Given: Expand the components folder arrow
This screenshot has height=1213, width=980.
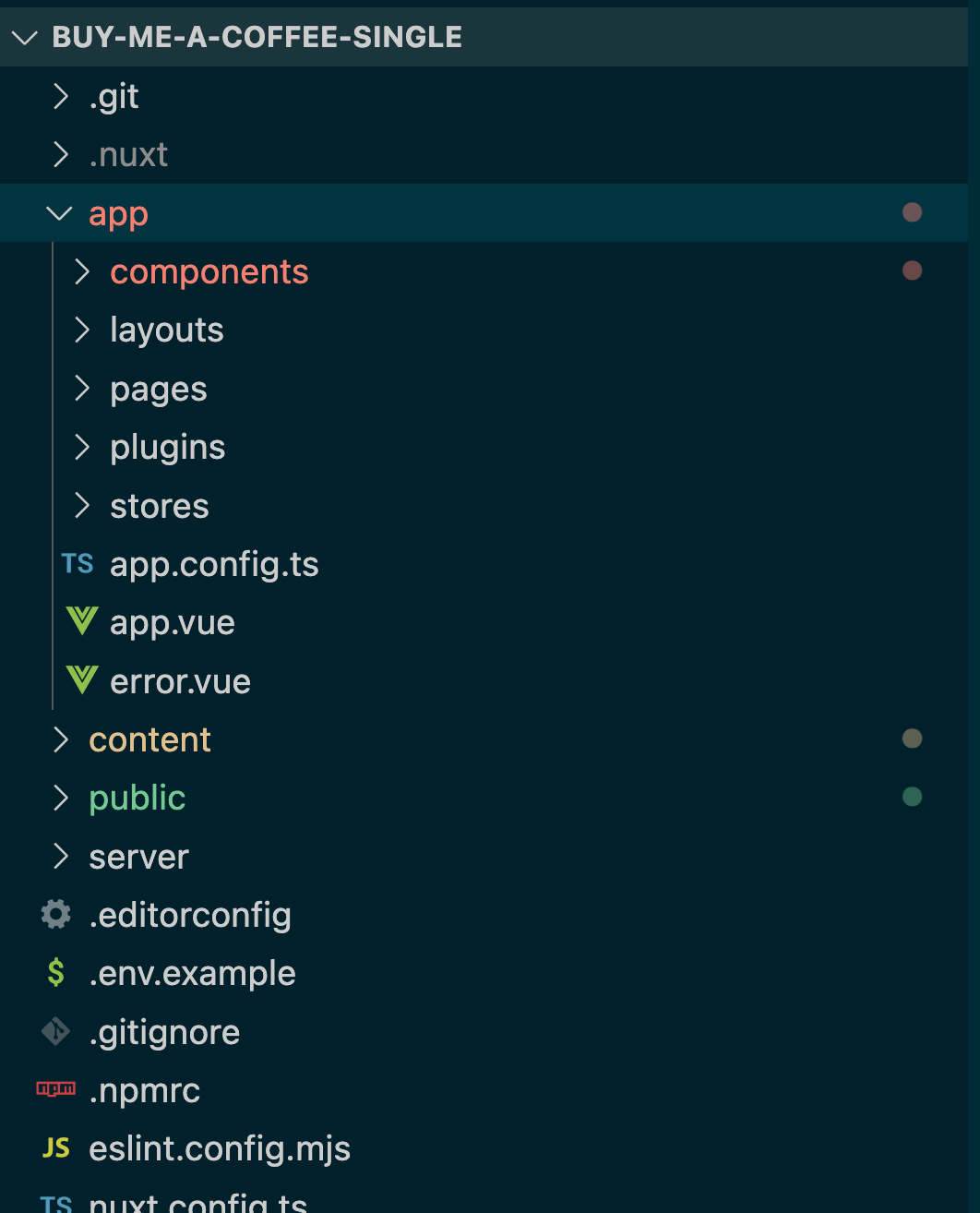Looking at the screenshot, I should click(x=82, y=271).
